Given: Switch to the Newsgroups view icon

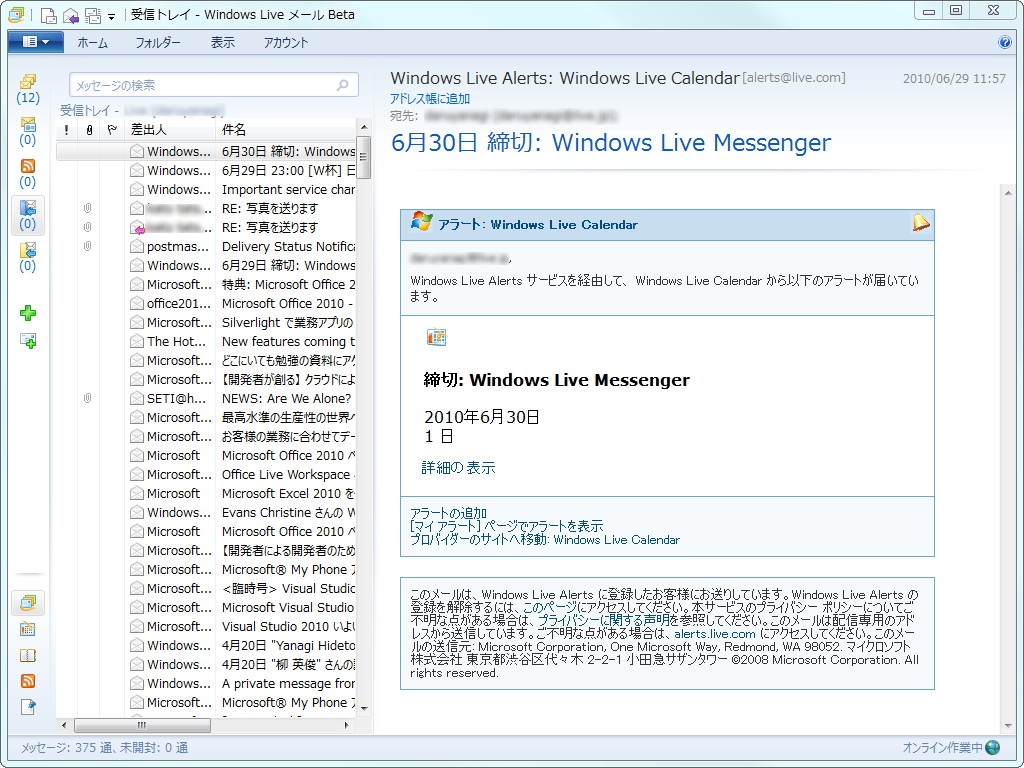Looking at the screenshot, I should pyautogui.click(x=27, y=707).
